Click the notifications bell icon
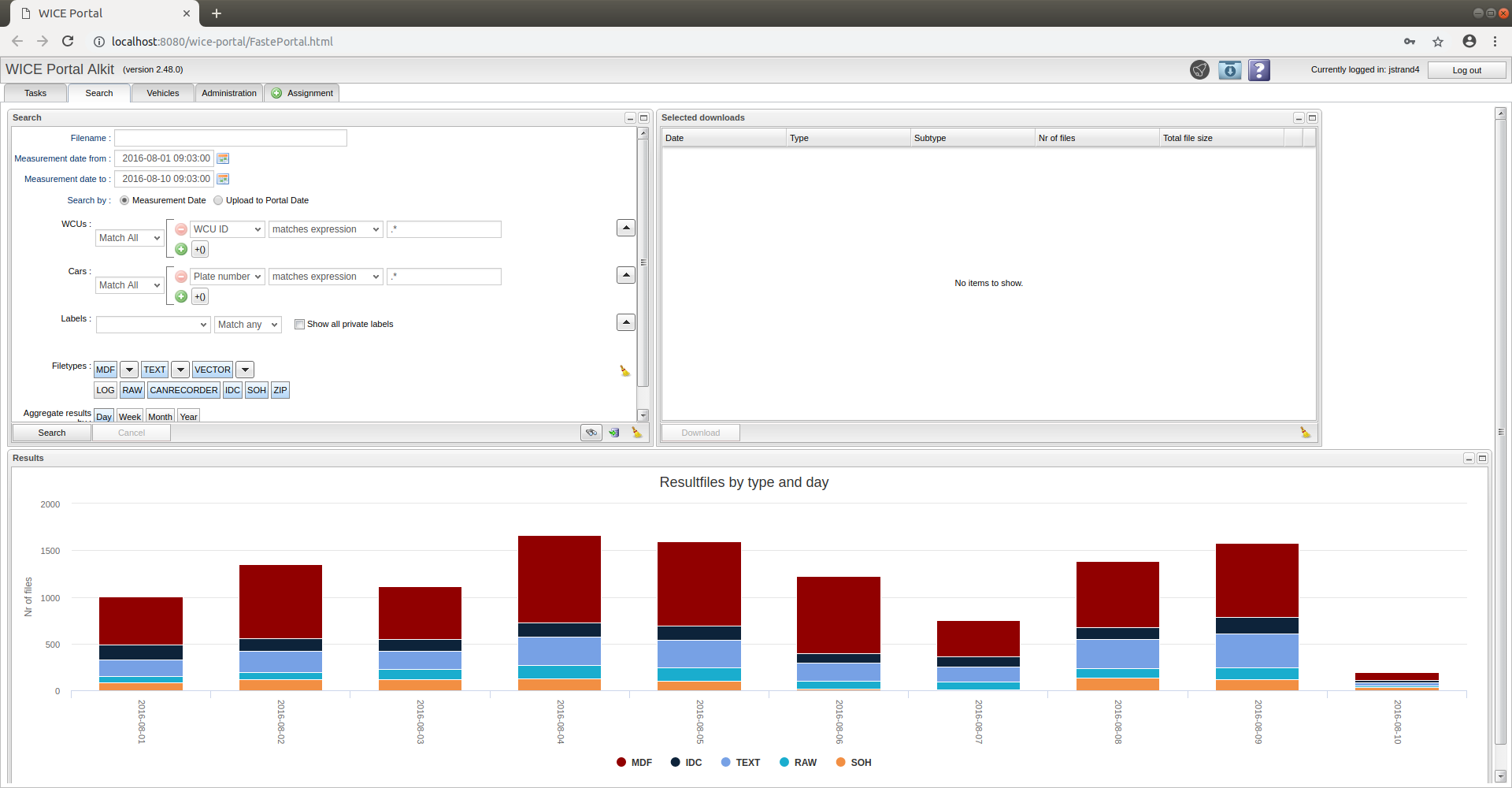1512x788 pixels. click(x=1199, y=70)
